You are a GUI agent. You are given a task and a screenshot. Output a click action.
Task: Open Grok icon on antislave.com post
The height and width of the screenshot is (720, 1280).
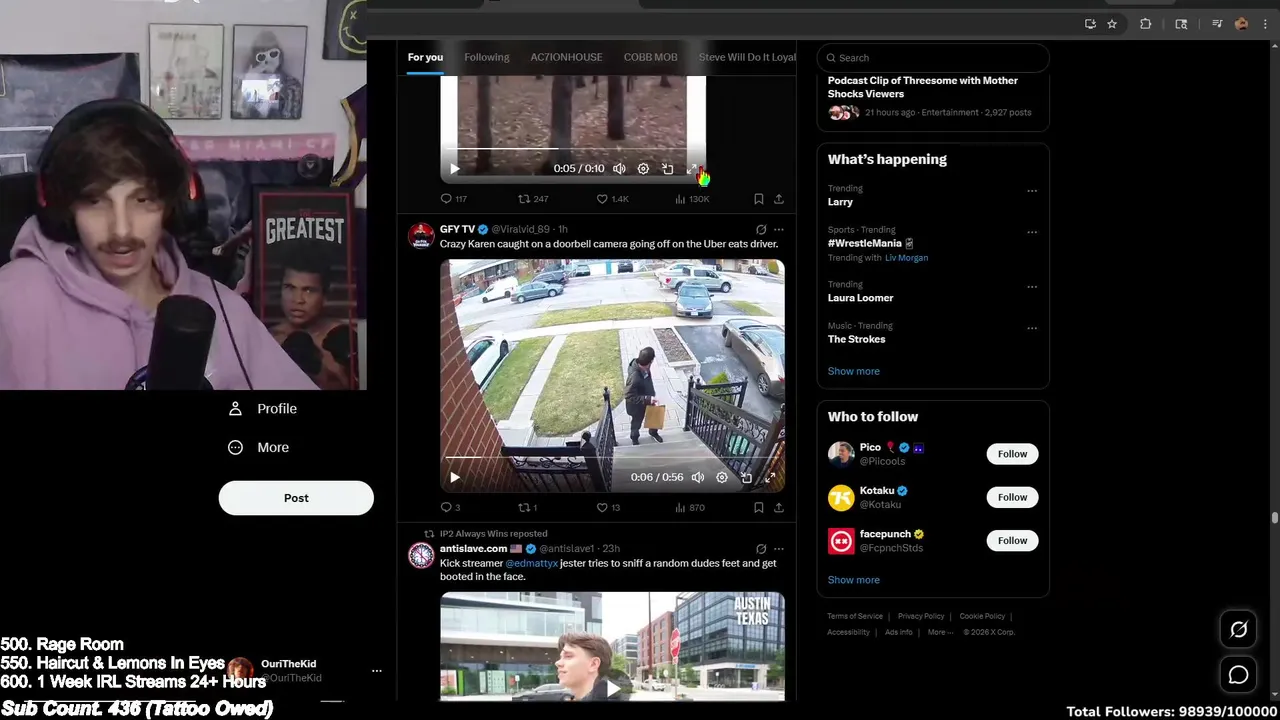[761, 549]
